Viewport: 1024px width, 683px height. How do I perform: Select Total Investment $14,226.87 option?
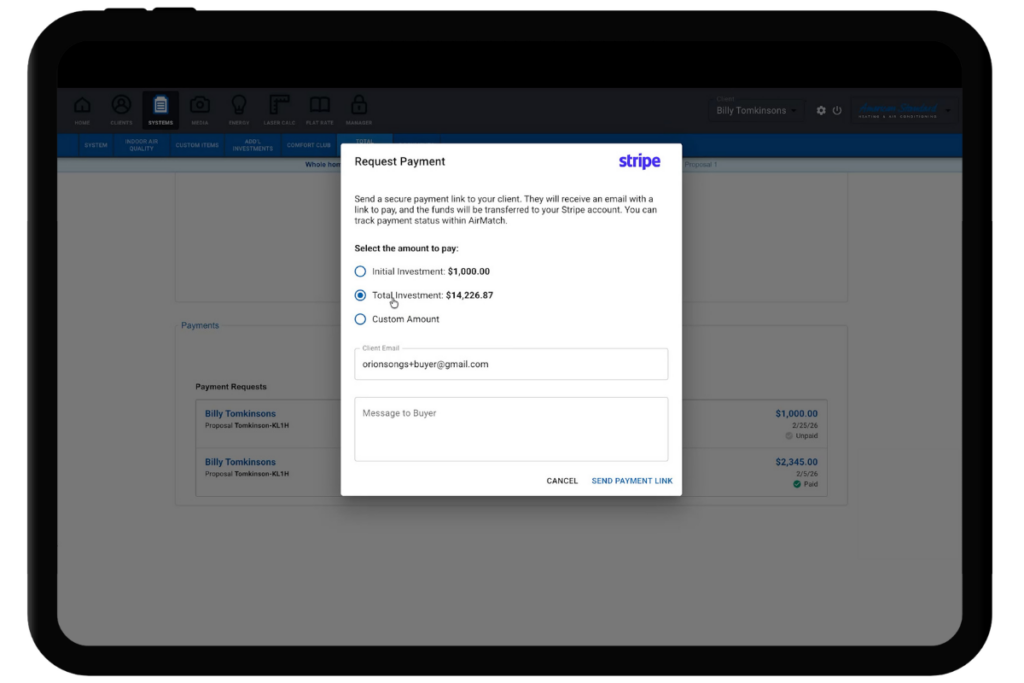click(361, 296)
